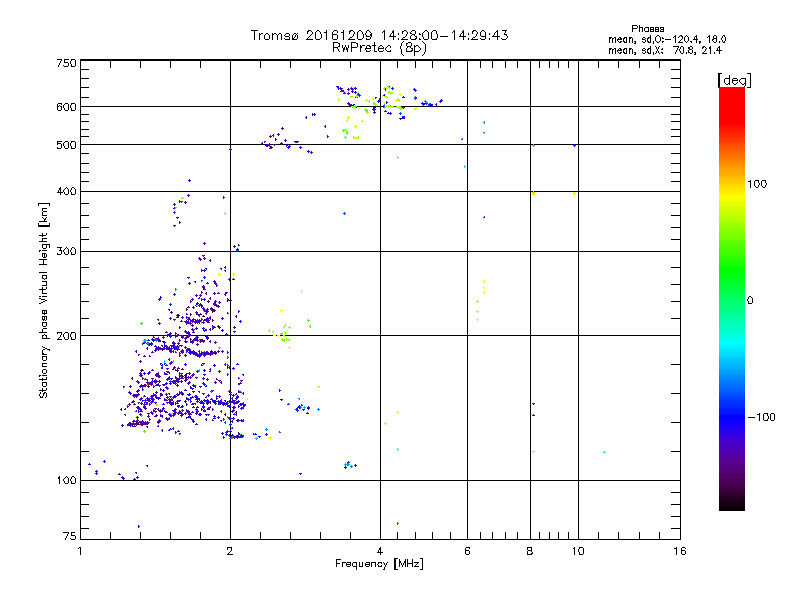Click the x-axis tick label '6'
The width and height of the screenshot is (800, 600).
pos(467,551)
